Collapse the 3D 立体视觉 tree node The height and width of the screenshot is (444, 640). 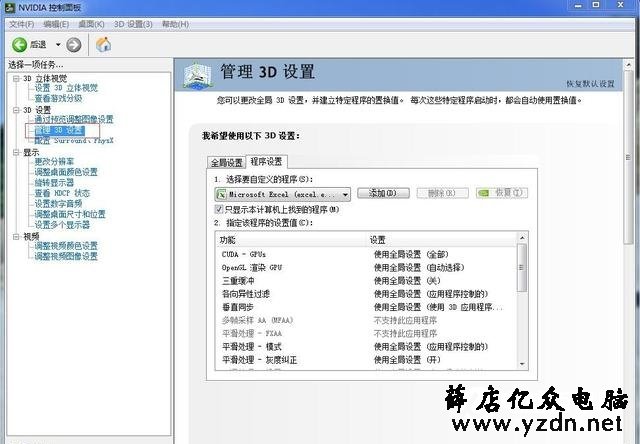tap(16, 78)
